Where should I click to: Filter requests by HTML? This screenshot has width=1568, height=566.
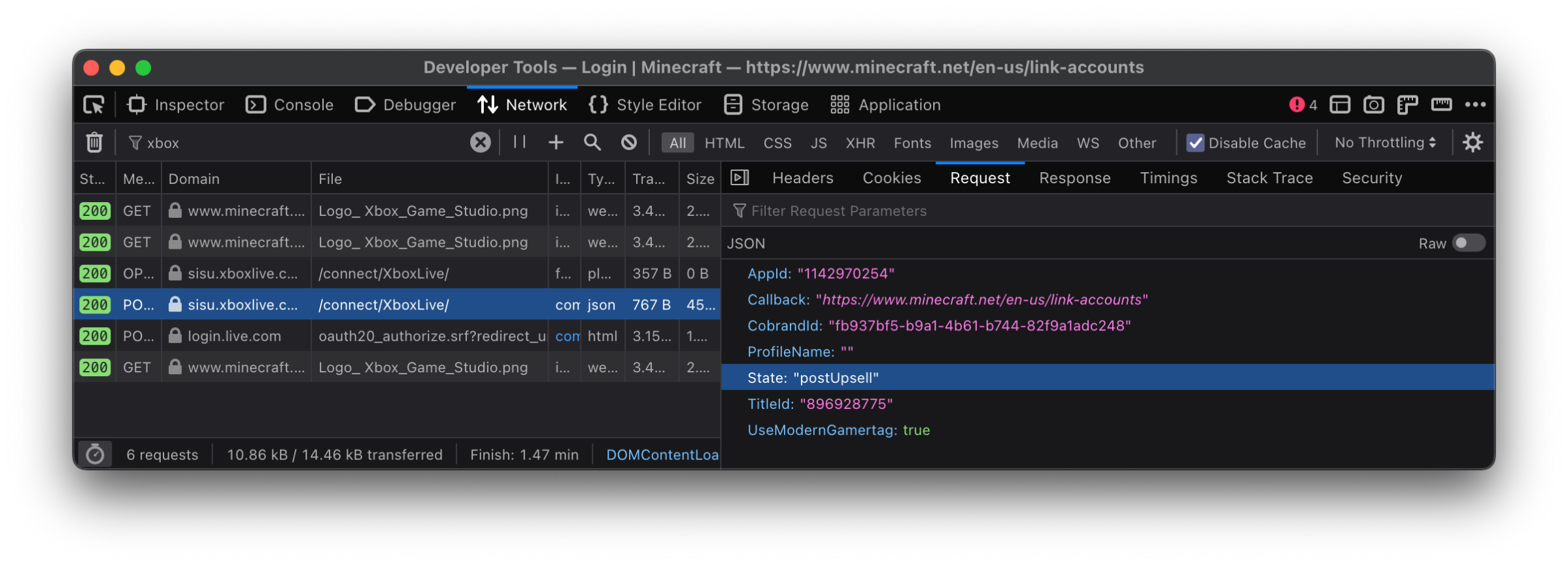pyautogui.click(x=724, y=143)
